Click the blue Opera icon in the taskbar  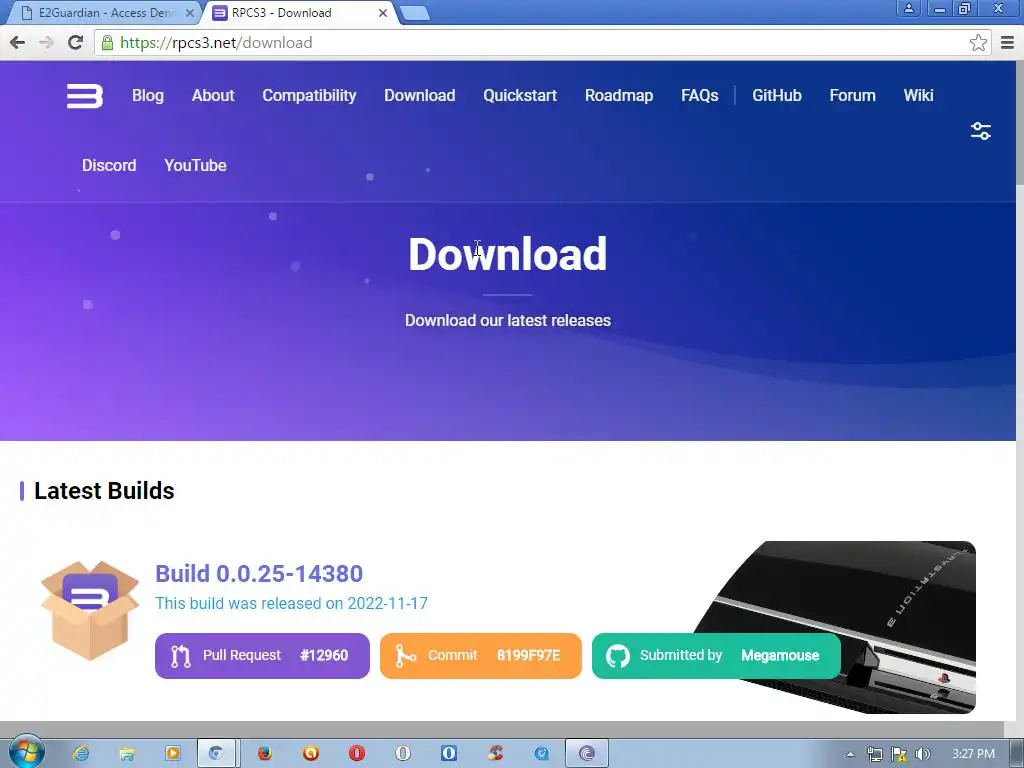pyautogui.click(x=449, y=754)
